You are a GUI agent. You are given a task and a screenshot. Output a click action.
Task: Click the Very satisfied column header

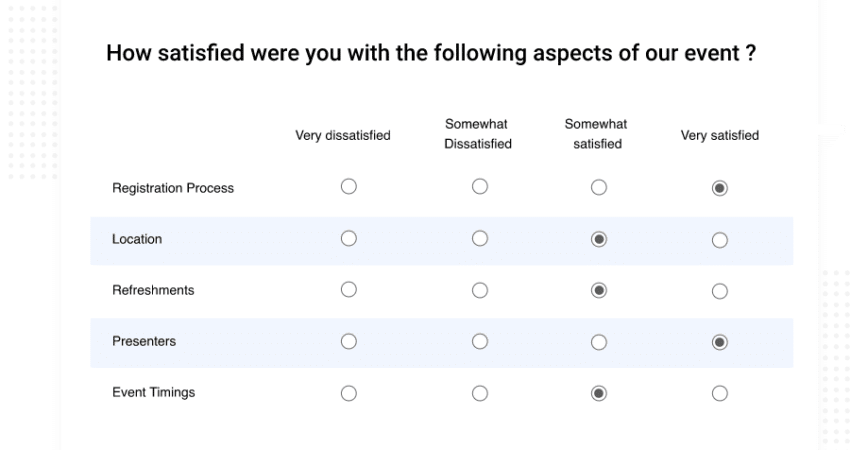click(719, 135)
